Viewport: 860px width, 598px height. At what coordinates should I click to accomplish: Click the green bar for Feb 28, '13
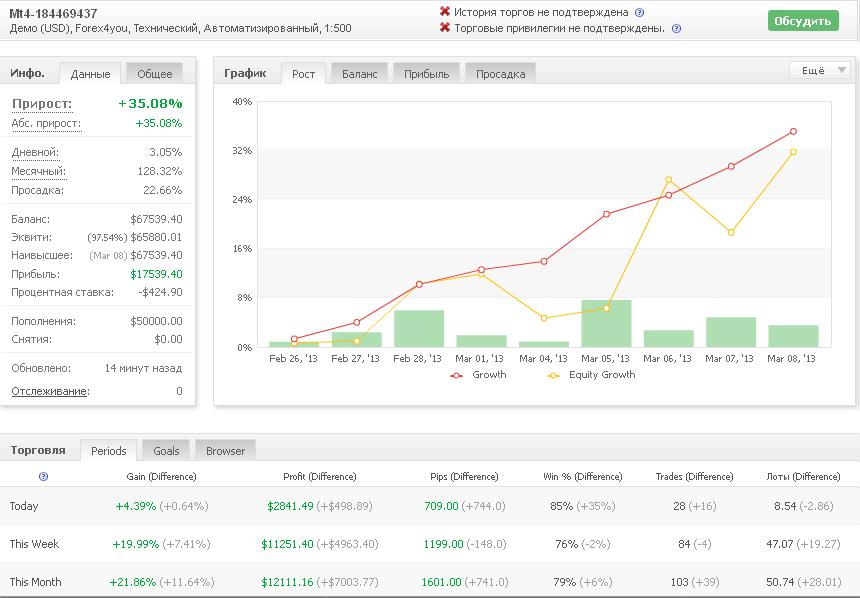419,329
